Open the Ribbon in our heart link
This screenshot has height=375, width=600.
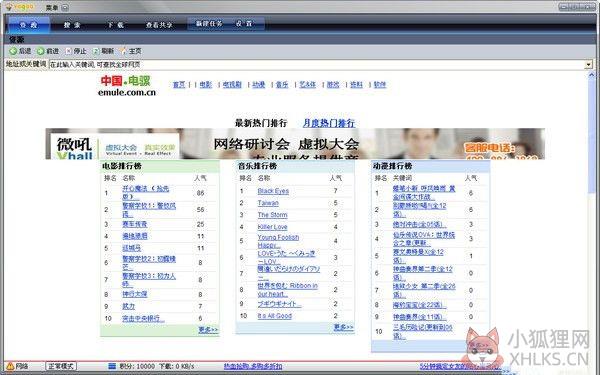287,290
